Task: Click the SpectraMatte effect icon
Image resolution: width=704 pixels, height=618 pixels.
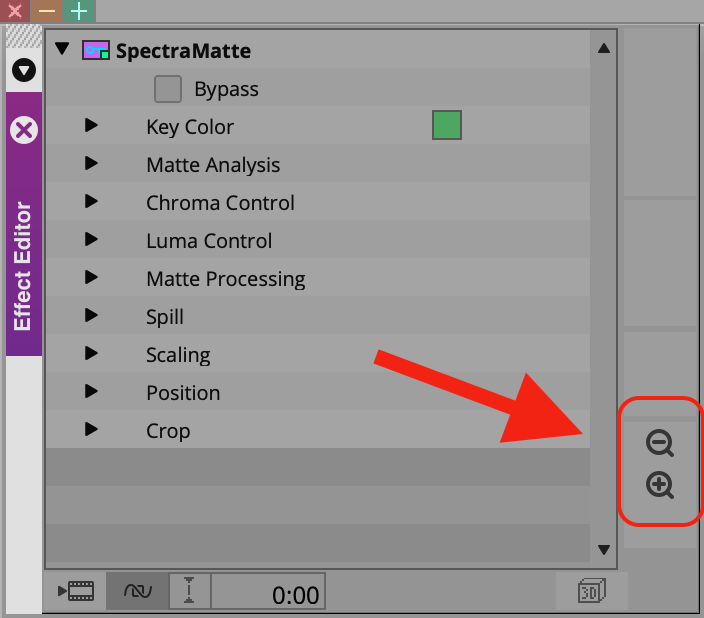Action: coord(96,50)
